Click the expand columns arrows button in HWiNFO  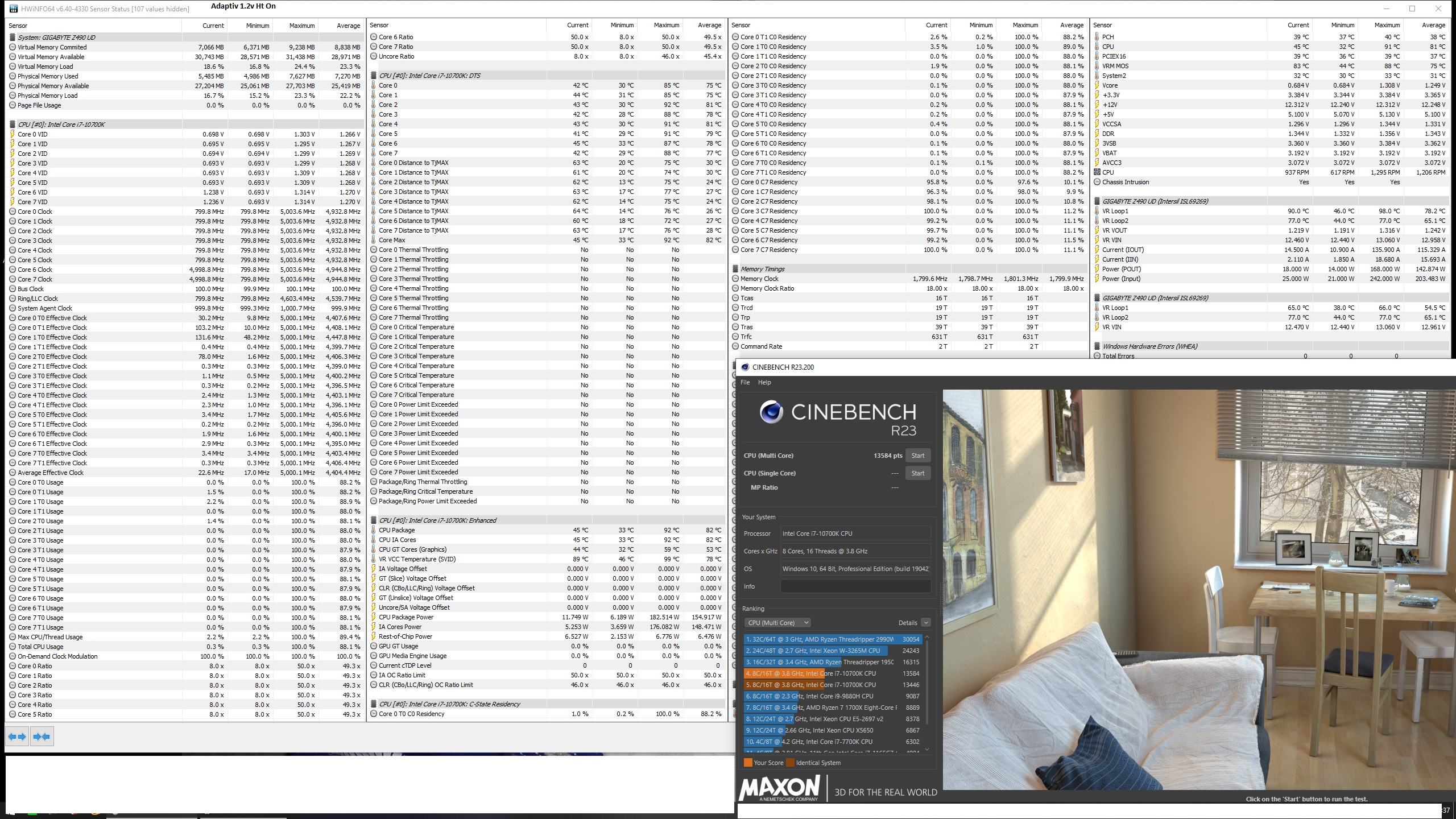point(17,737)
